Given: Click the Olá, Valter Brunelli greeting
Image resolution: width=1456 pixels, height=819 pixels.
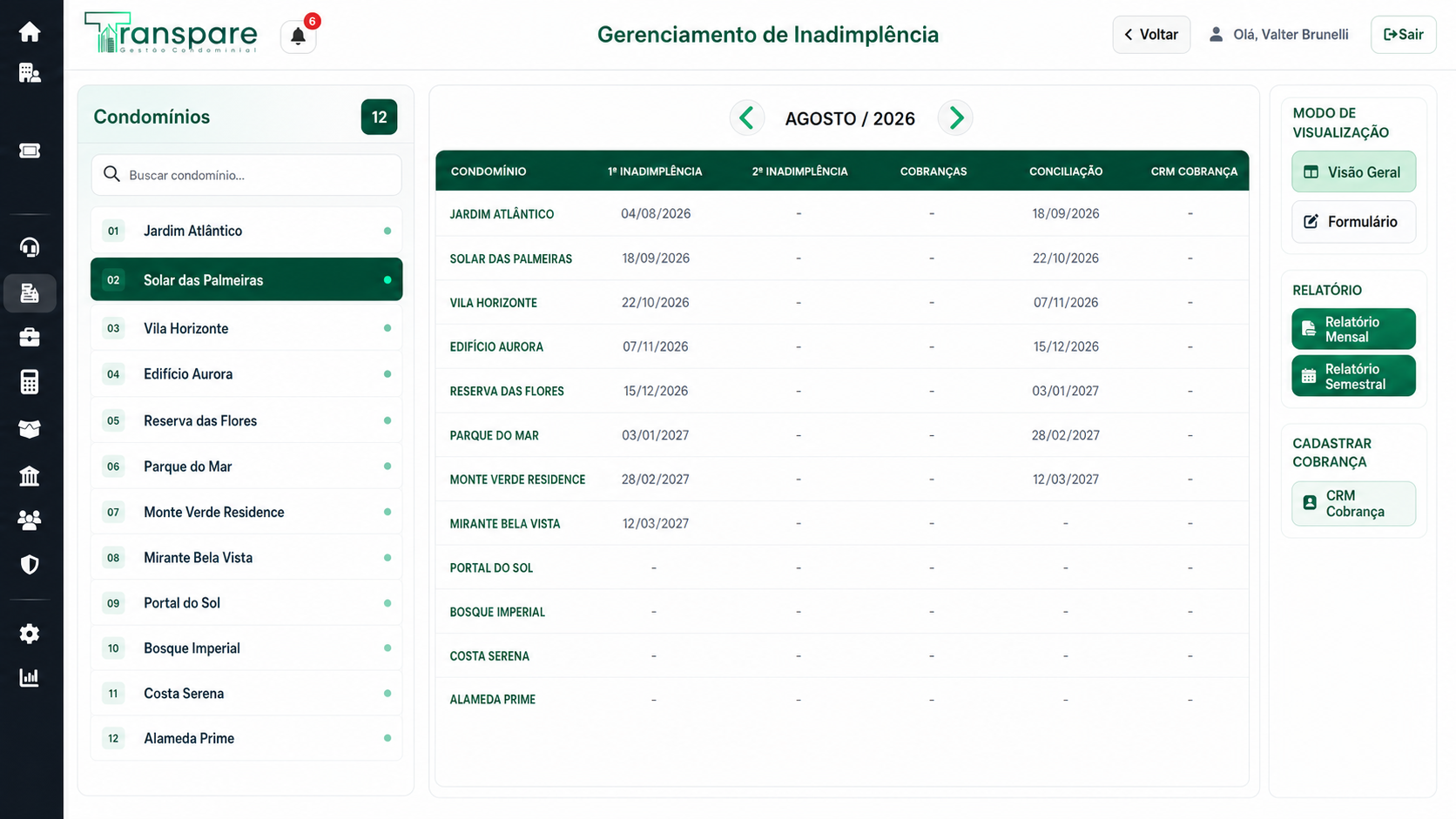Looking at the screenshot, I should pyautogui.click(x=1291, y=35).
